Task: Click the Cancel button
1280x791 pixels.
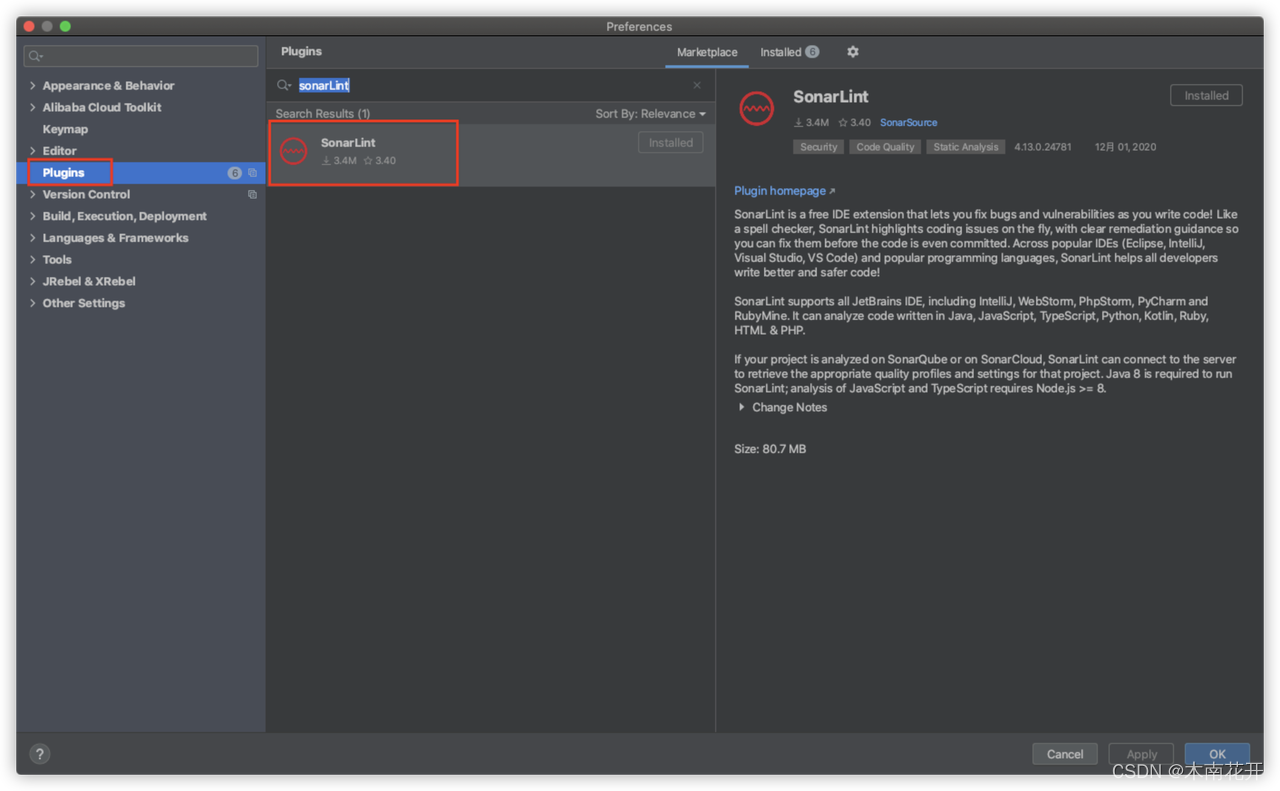Action: (x=1065, y=754)
